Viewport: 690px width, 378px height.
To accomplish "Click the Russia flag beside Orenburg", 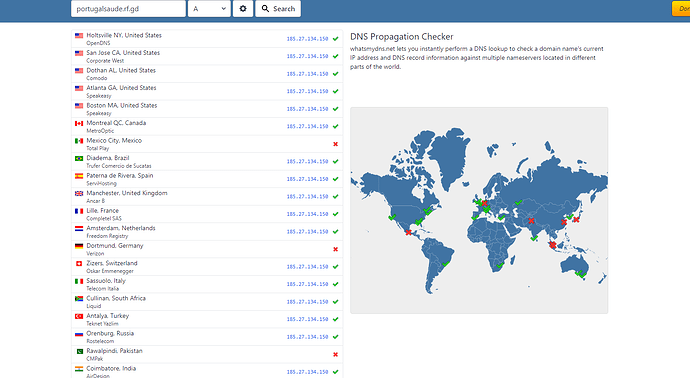I will pos(79,334).
